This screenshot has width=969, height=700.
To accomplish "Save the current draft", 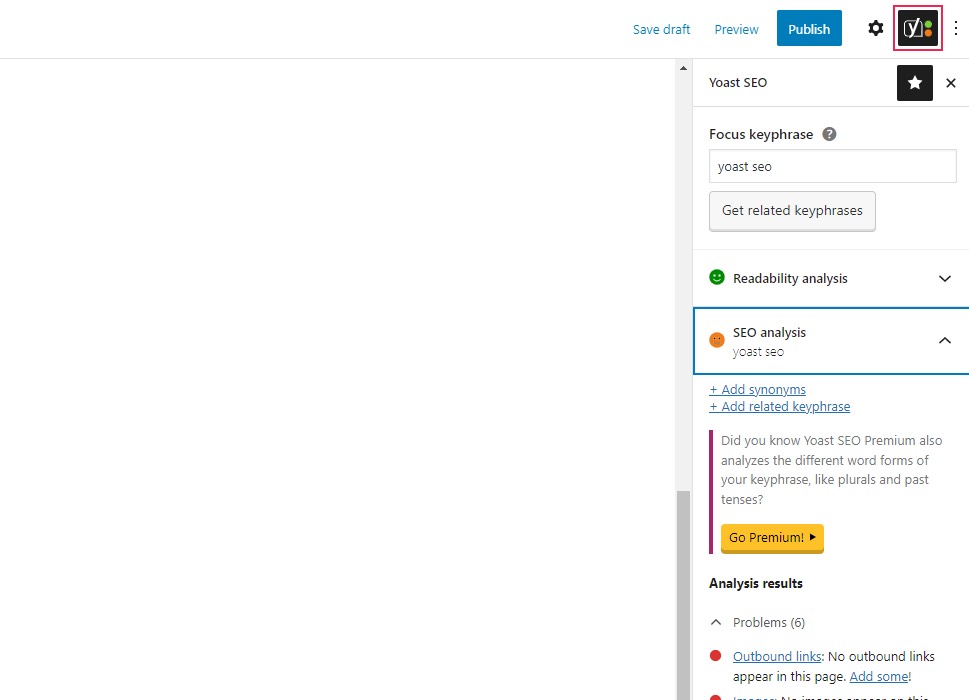I will pyautogui.click(x=661, y=29).
